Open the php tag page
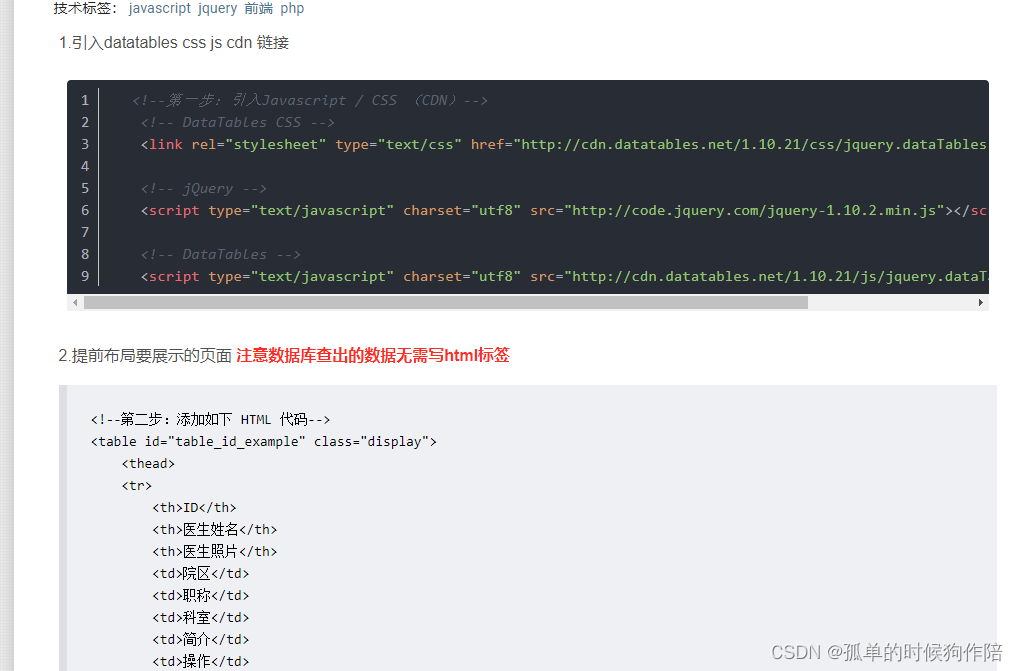Screen dimensions: 1018x671 click(x=291, y=8)
